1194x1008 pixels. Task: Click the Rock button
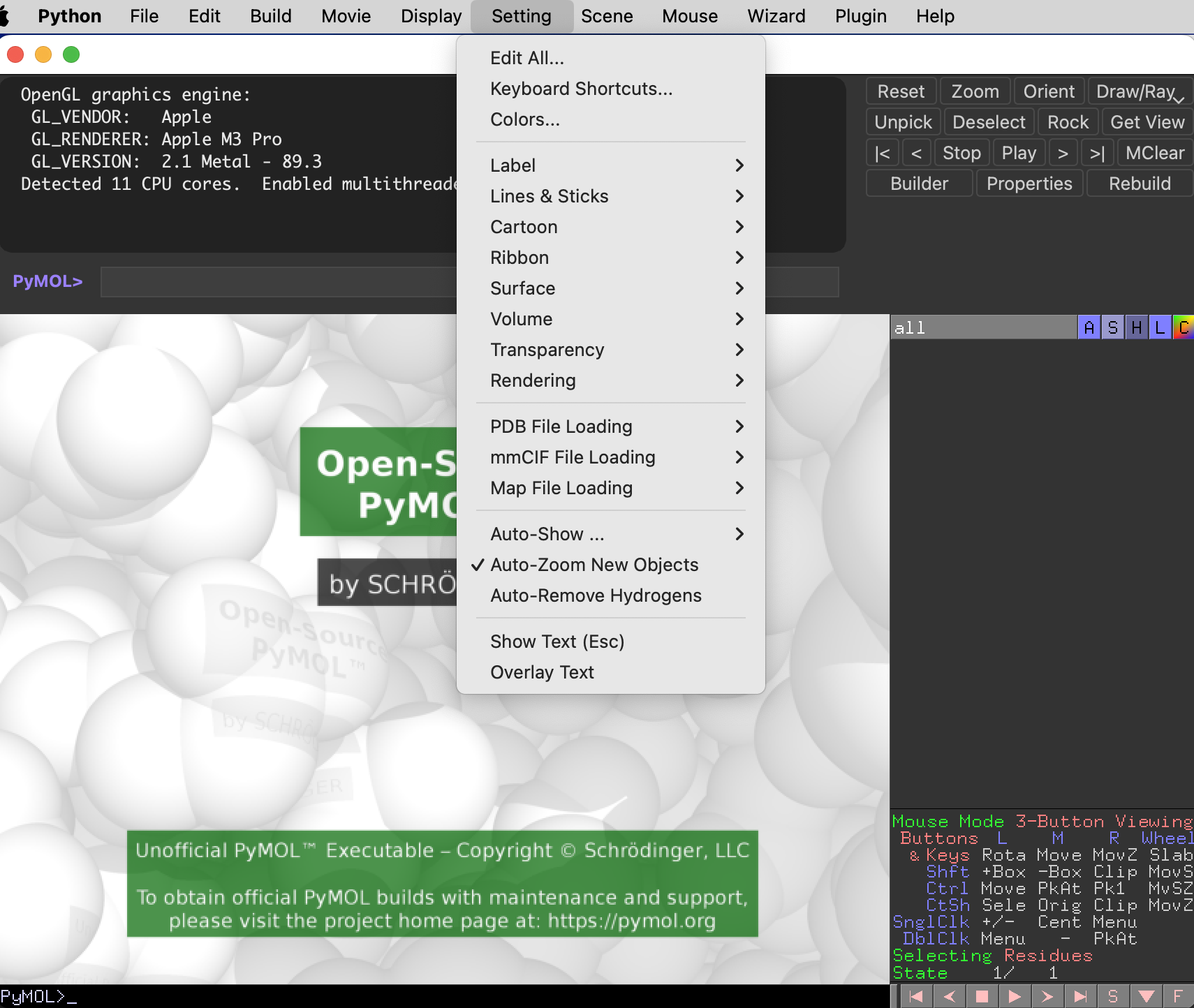point(1068,122)
